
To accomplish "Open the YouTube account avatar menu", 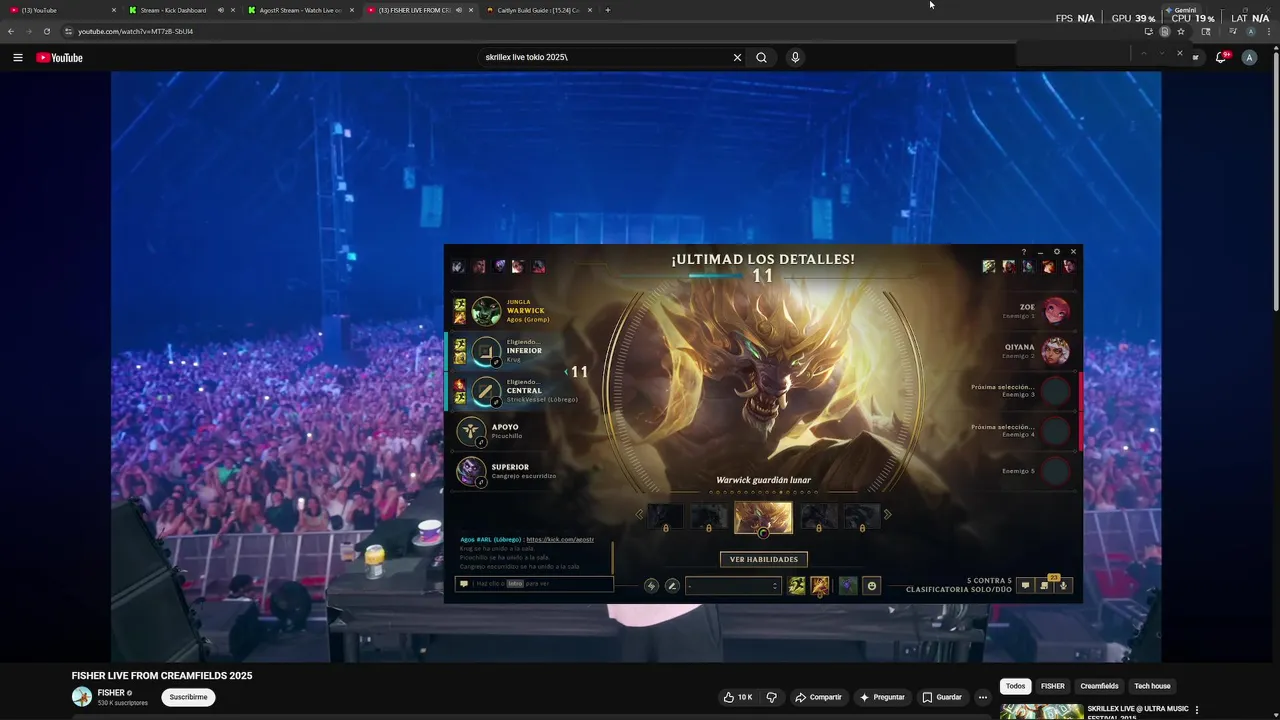I will (x=1249, y=58).
